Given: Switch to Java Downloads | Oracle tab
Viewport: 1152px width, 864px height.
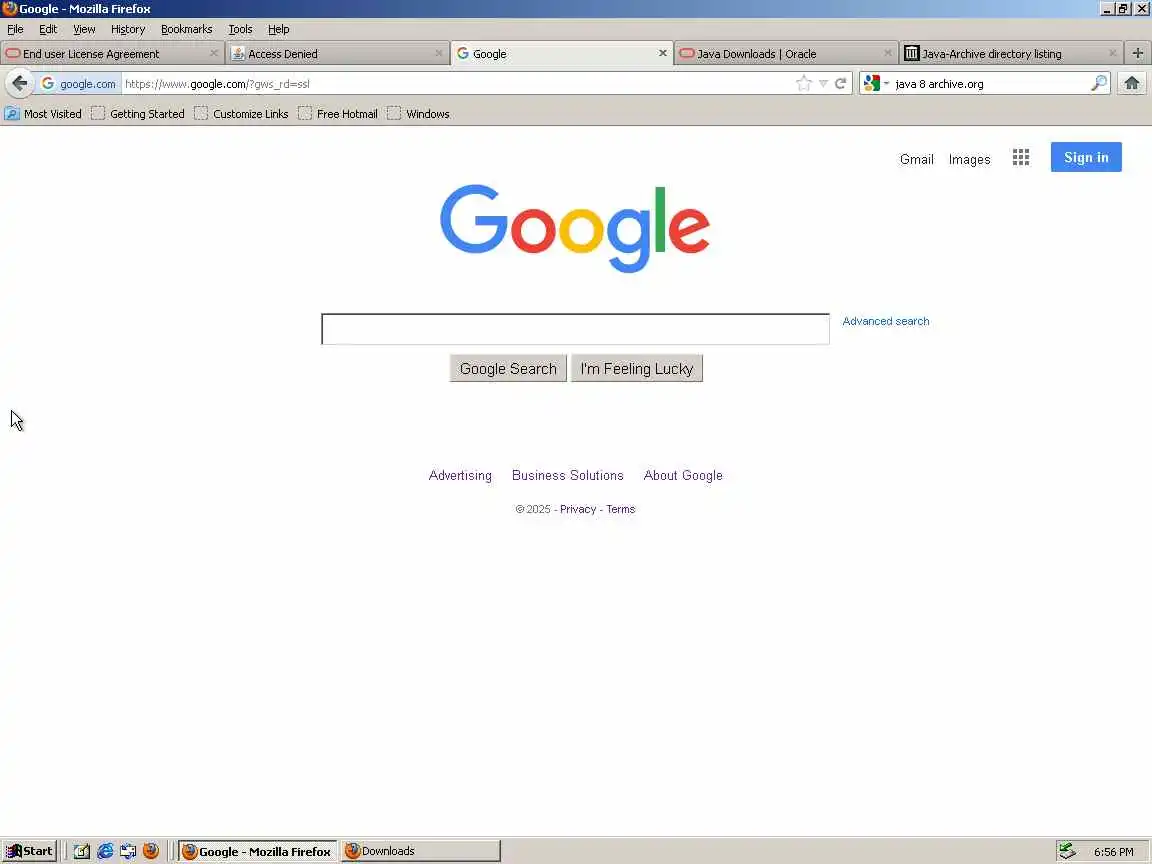Looking at the screenshot, I should tap(786, 53).
